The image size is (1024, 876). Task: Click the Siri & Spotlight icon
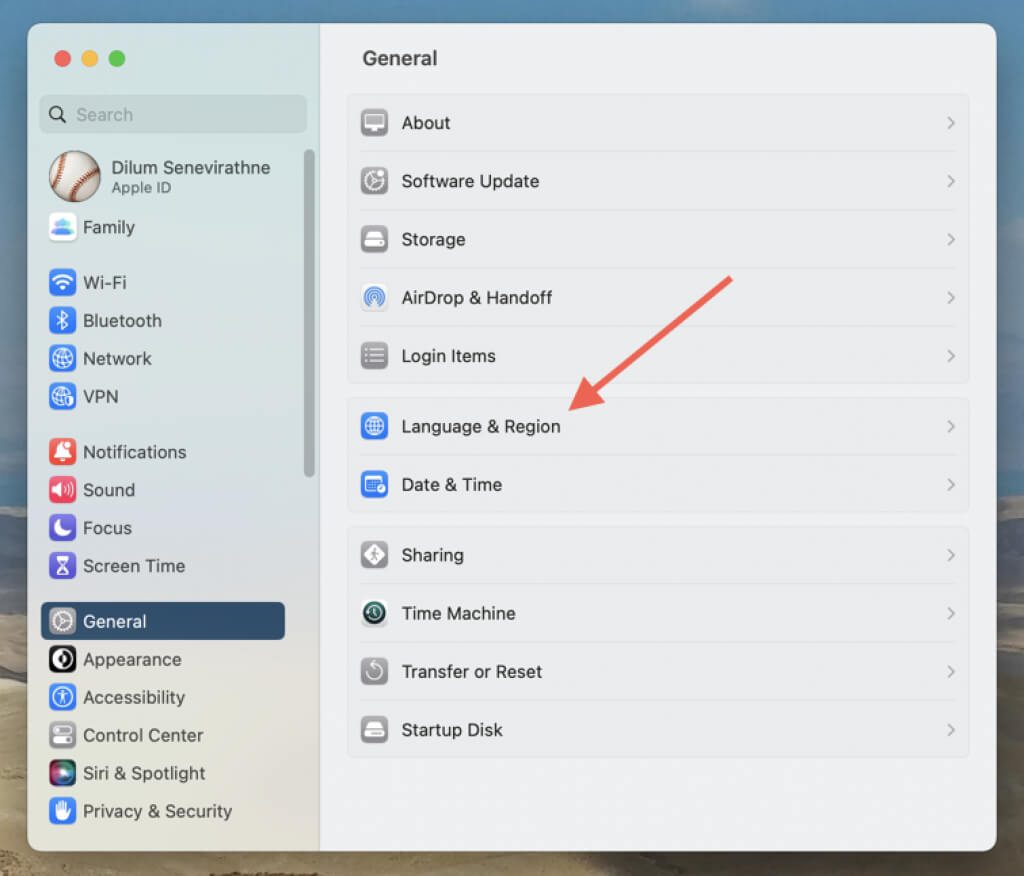point(62,773)
